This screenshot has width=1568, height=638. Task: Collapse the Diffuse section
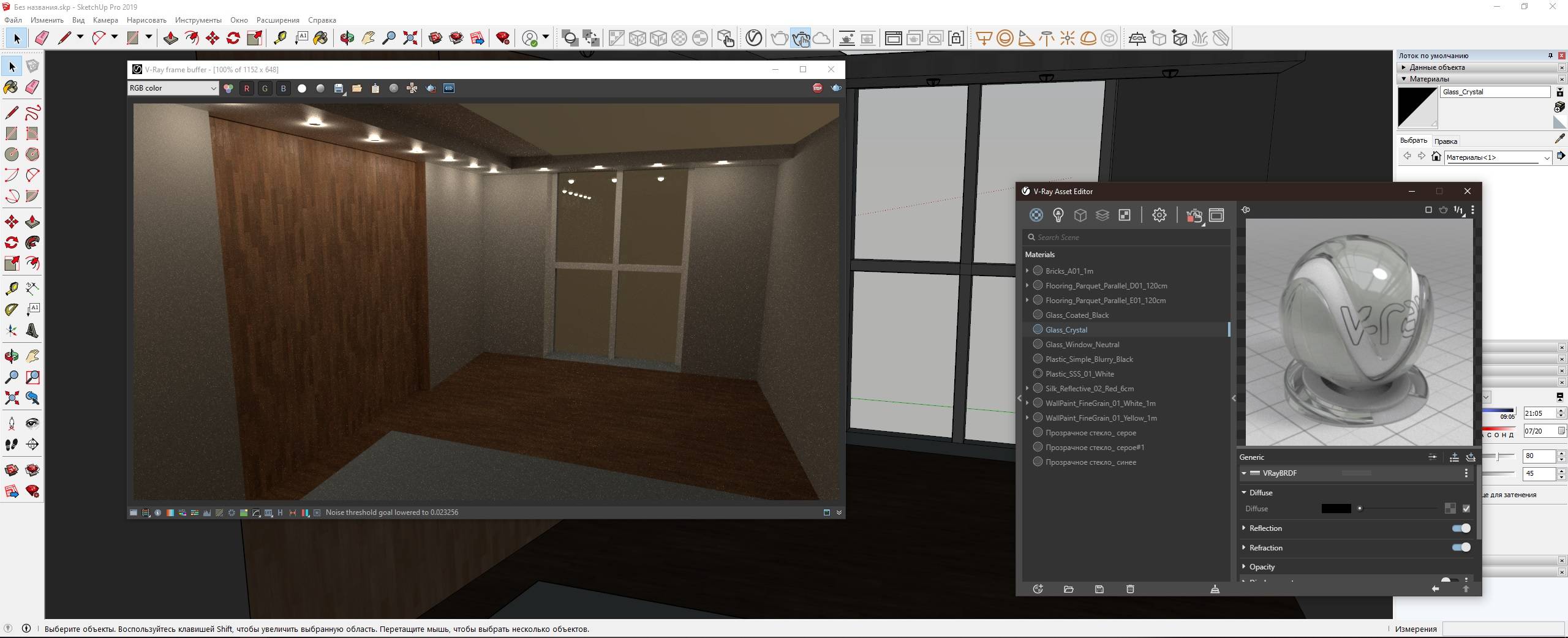pyautogui.click(x=1244, y=492)
